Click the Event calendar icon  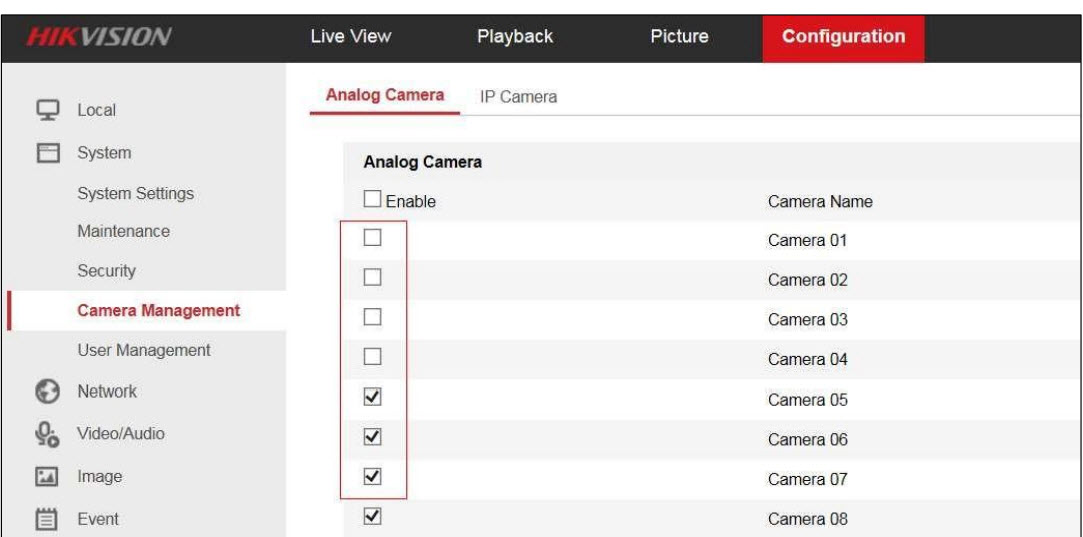[41, 519]
